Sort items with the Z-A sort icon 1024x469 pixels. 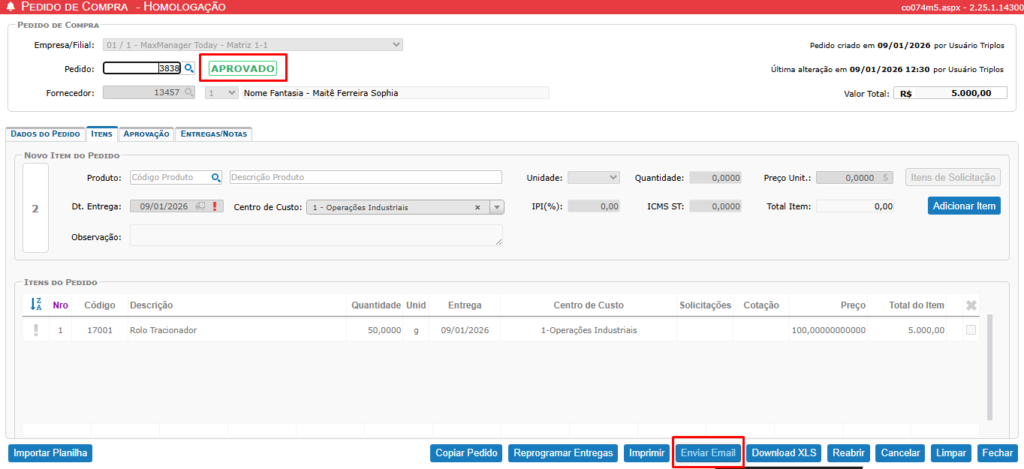coord(36,304)
